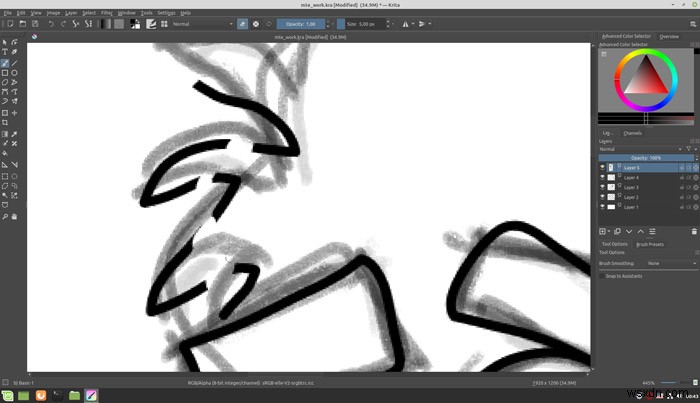Select the Rectangular Selection tool
Viewport: 700px width, 403px height.
[5, 176]
